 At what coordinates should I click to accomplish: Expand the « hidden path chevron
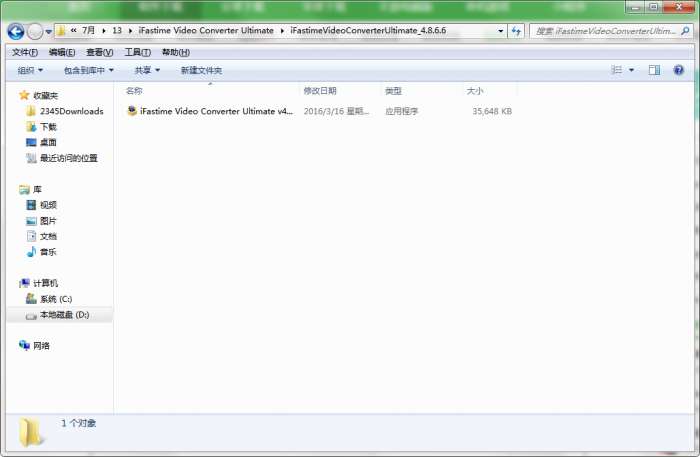(74, 30)
